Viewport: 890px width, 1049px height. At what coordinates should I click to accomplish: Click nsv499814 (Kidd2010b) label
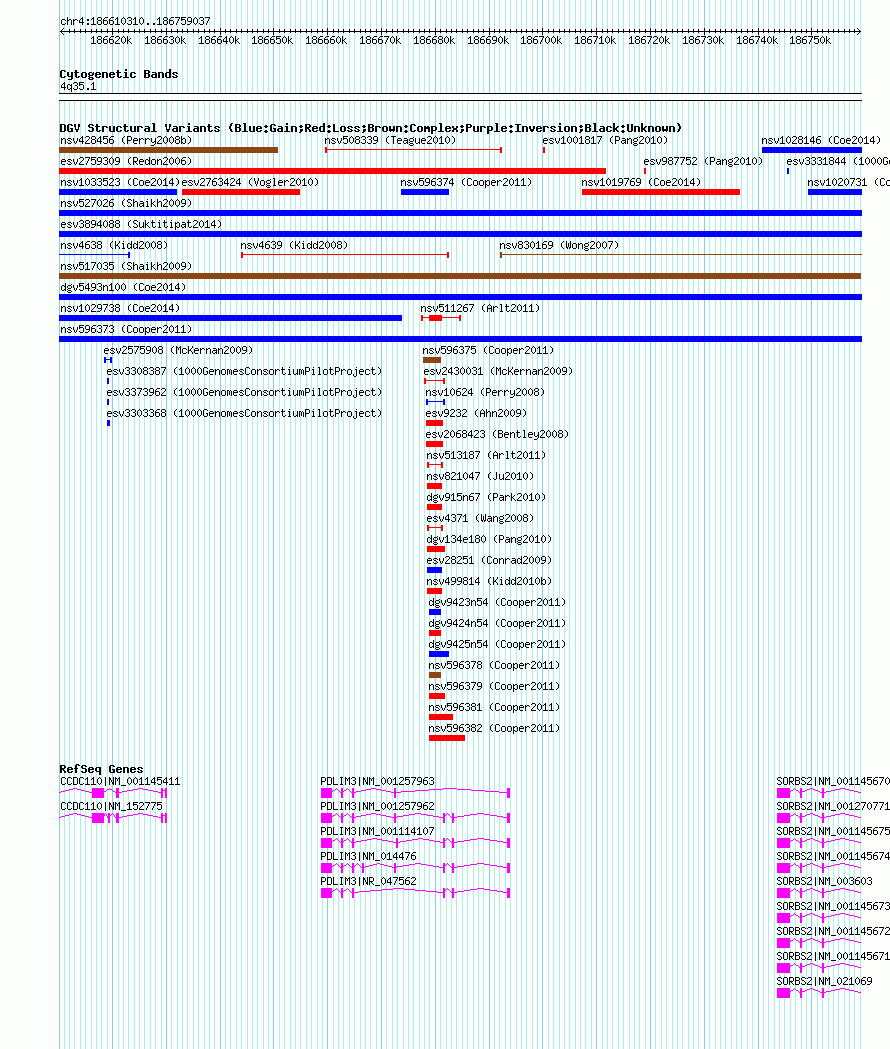coord(489,581)
